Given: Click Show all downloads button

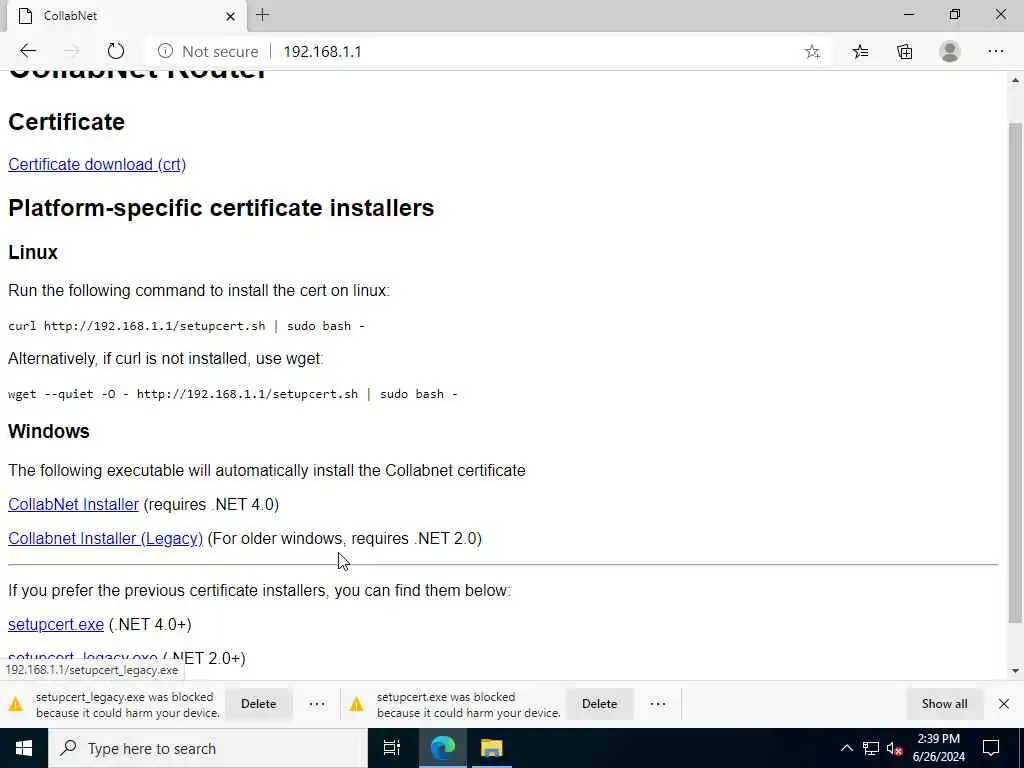Looking at the screenshot, I should click(944, 704).
